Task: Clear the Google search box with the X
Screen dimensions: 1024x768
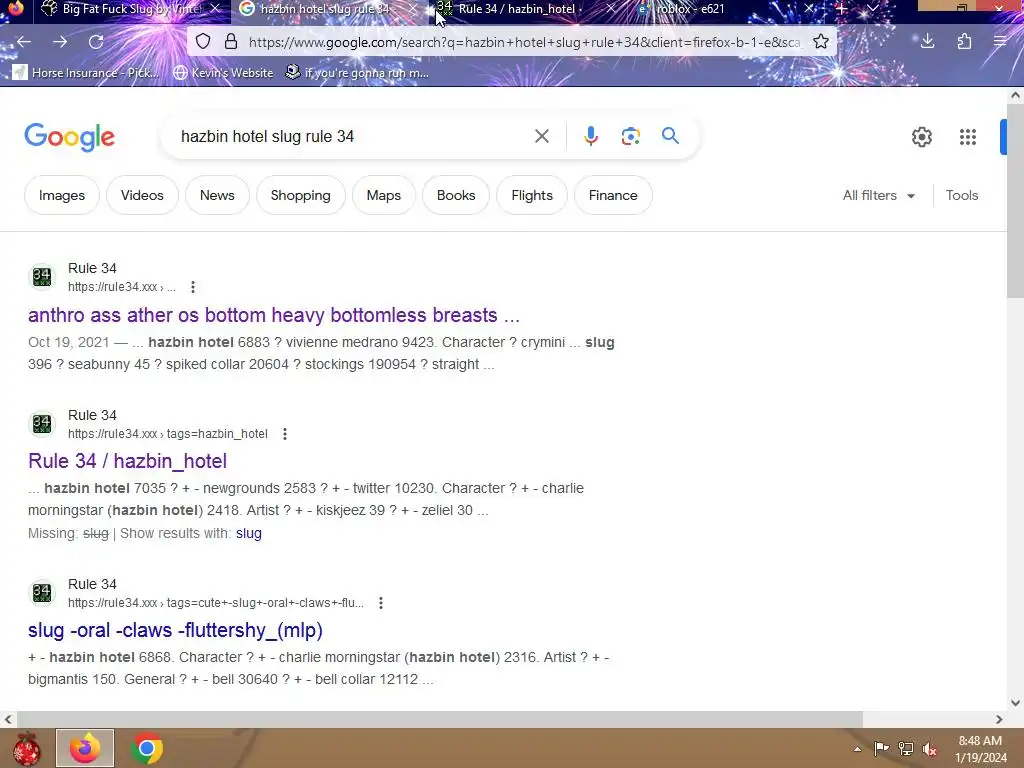Action: coord(541,136)
